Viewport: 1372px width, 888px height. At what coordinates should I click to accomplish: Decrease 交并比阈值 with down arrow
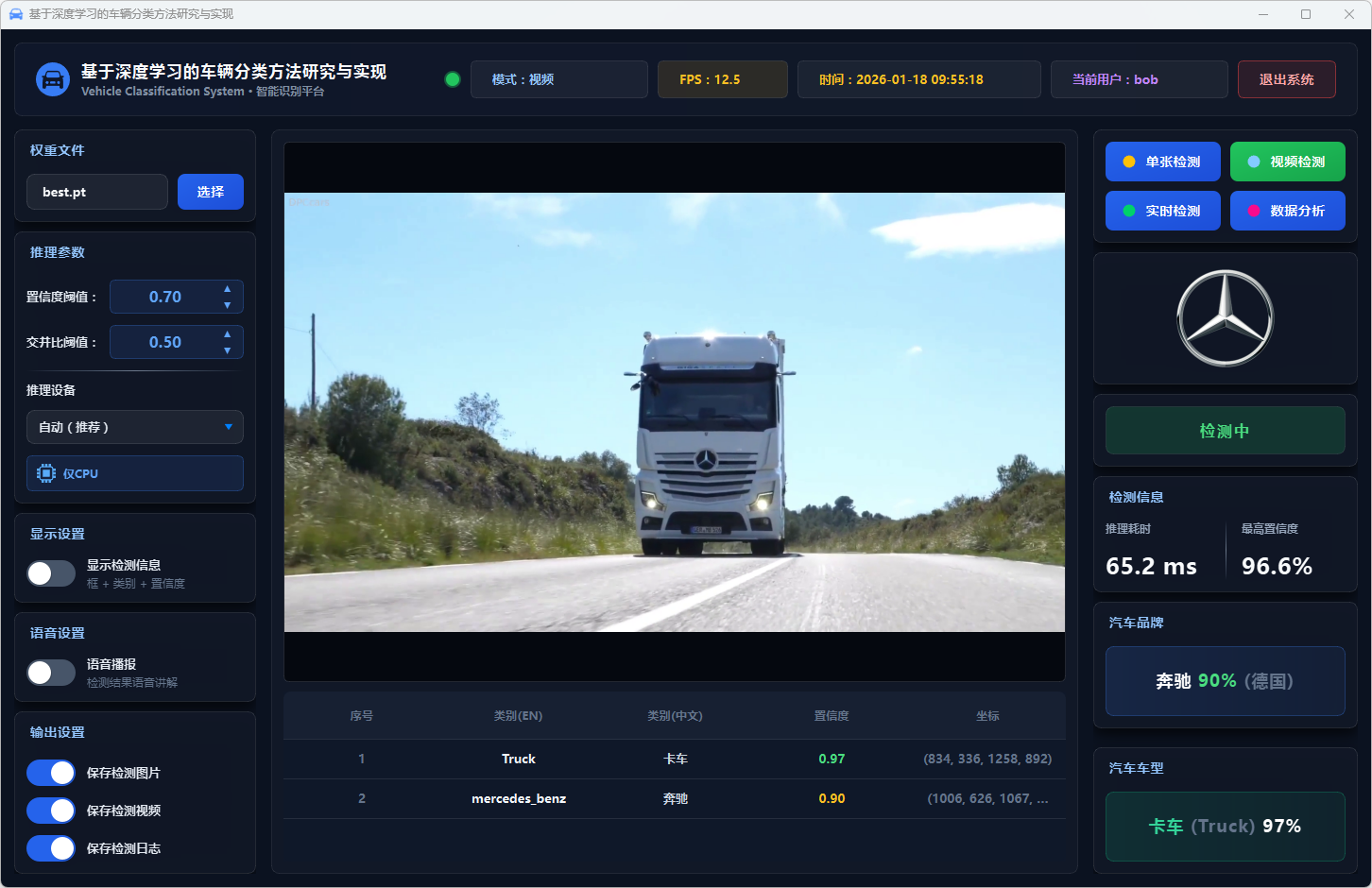coord(227,350)
